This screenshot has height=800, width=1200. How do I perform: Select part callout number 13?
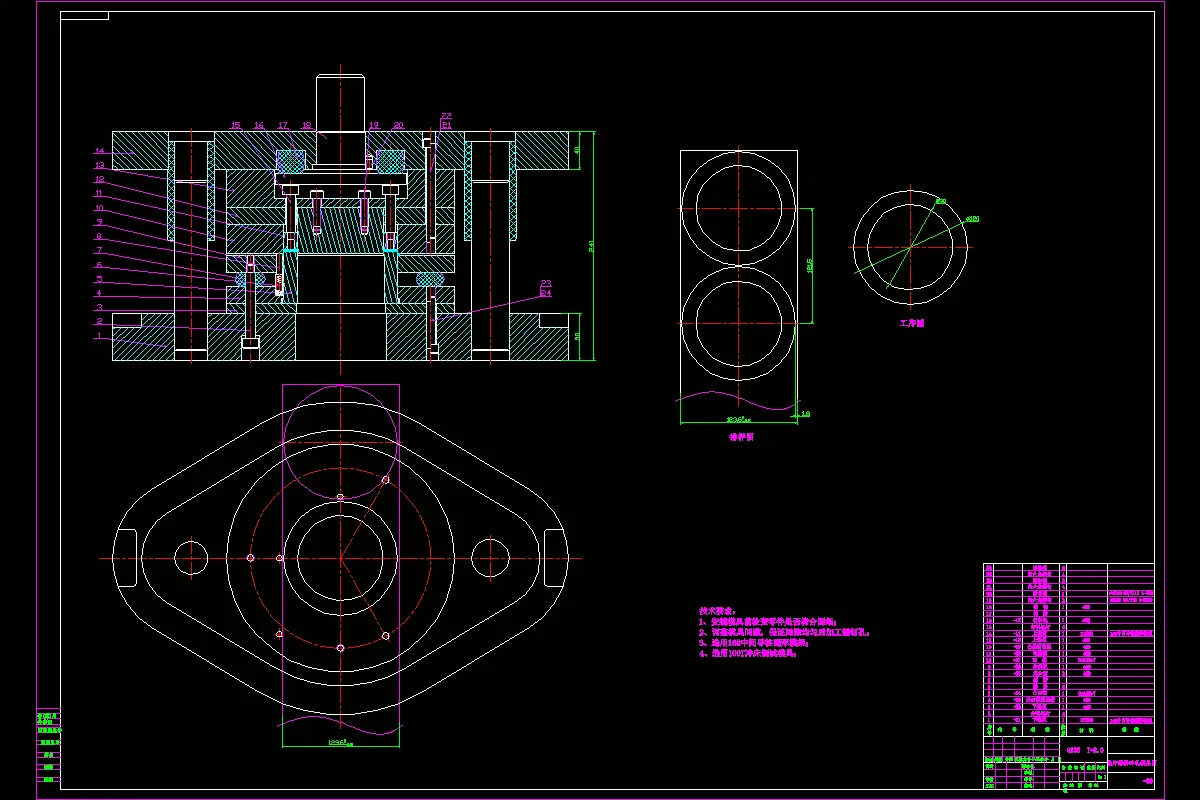coord(100,165)
